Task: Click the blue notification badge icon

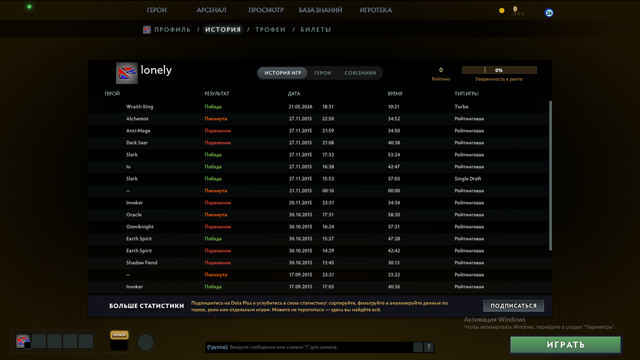Action: coord(549,13)
